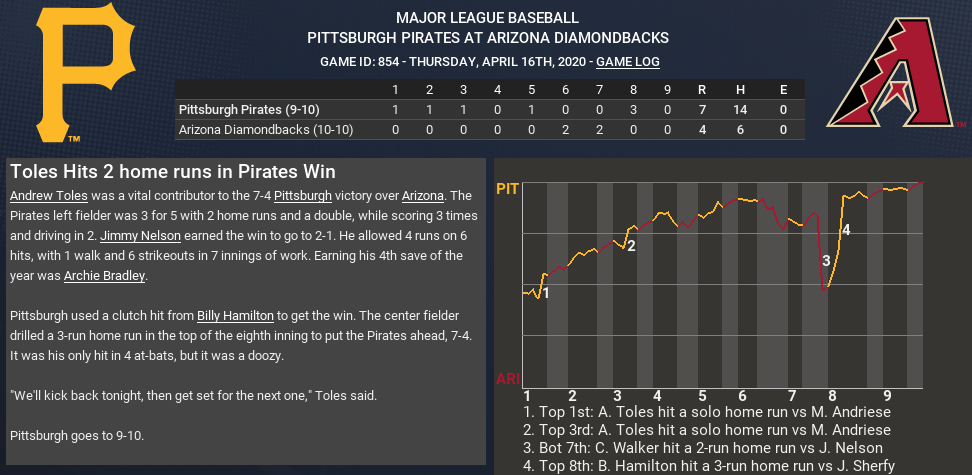Click the PIT label on chart axis
Image resolution: width=972 pixels, height=475 pixels.
tap(508, 189)
